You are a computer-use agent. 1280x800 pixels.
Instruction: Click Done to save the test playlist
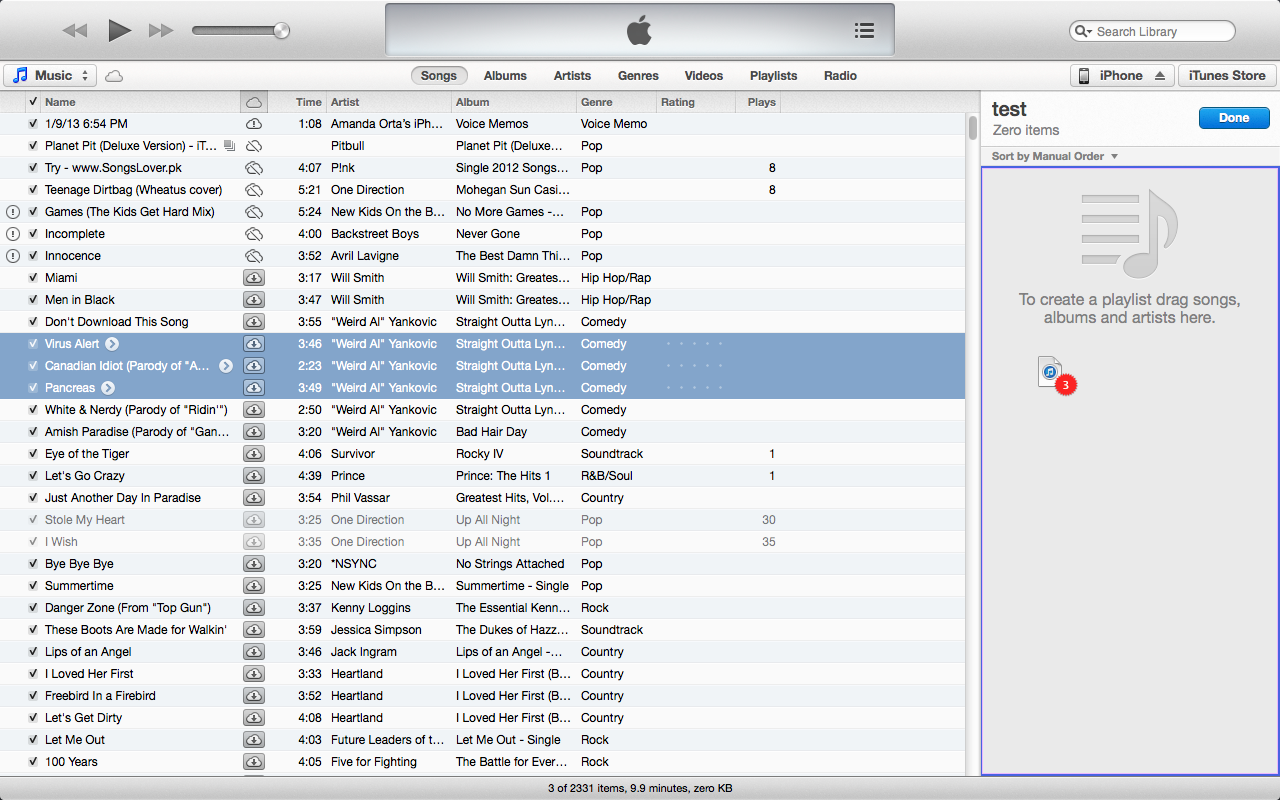[1233, 117]
